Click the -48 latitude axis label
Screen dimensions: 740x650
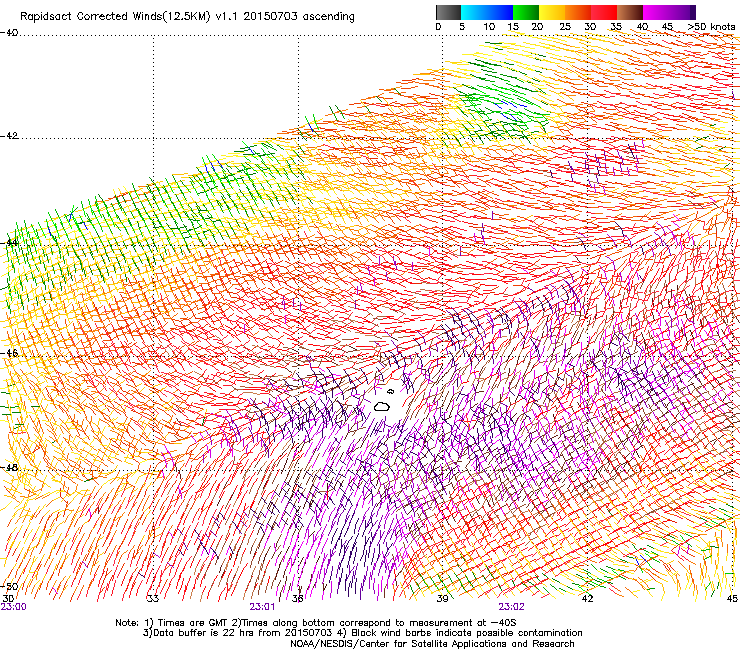[x=9, y=468]
